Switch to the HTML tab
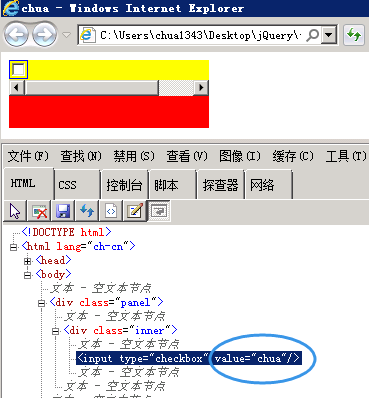This screenshot has height=398, width=369. pyautogui.click(x=29, y=183)
